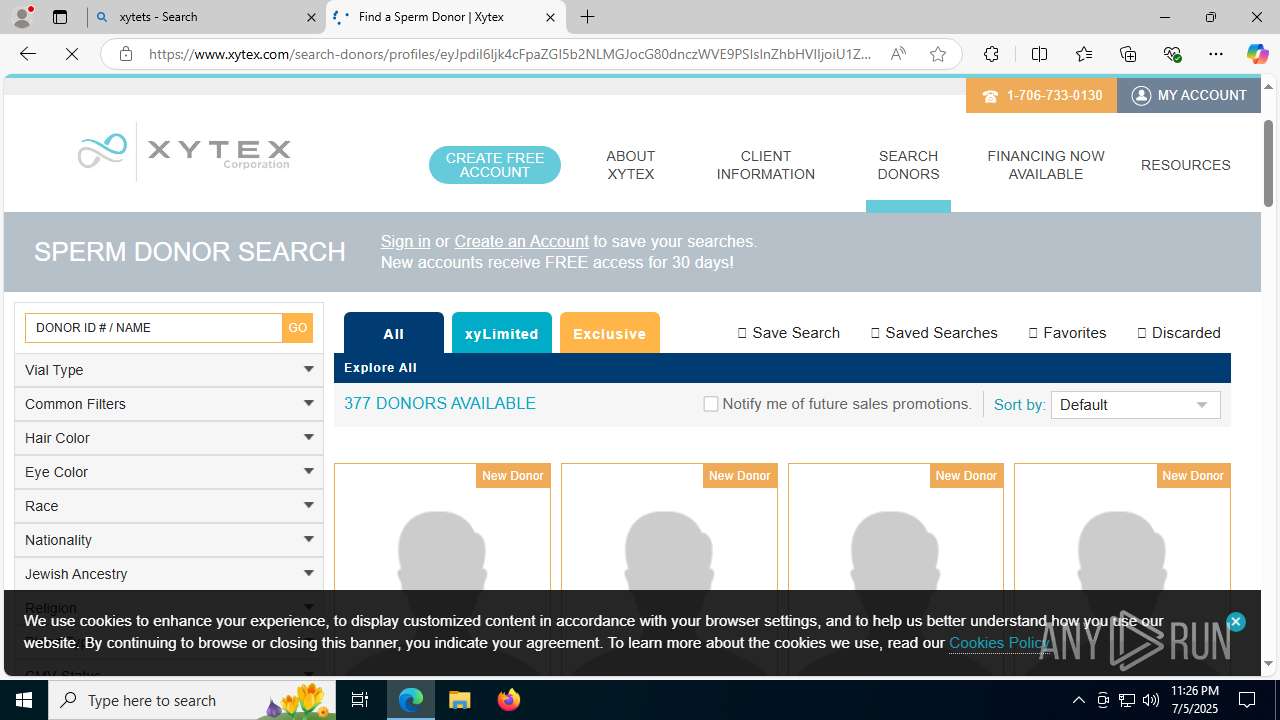The width and height of the screenshot is (1280, 720).
Task: Call the 1-706-733-0130 phone button
Action: [x=1041, y=95]
